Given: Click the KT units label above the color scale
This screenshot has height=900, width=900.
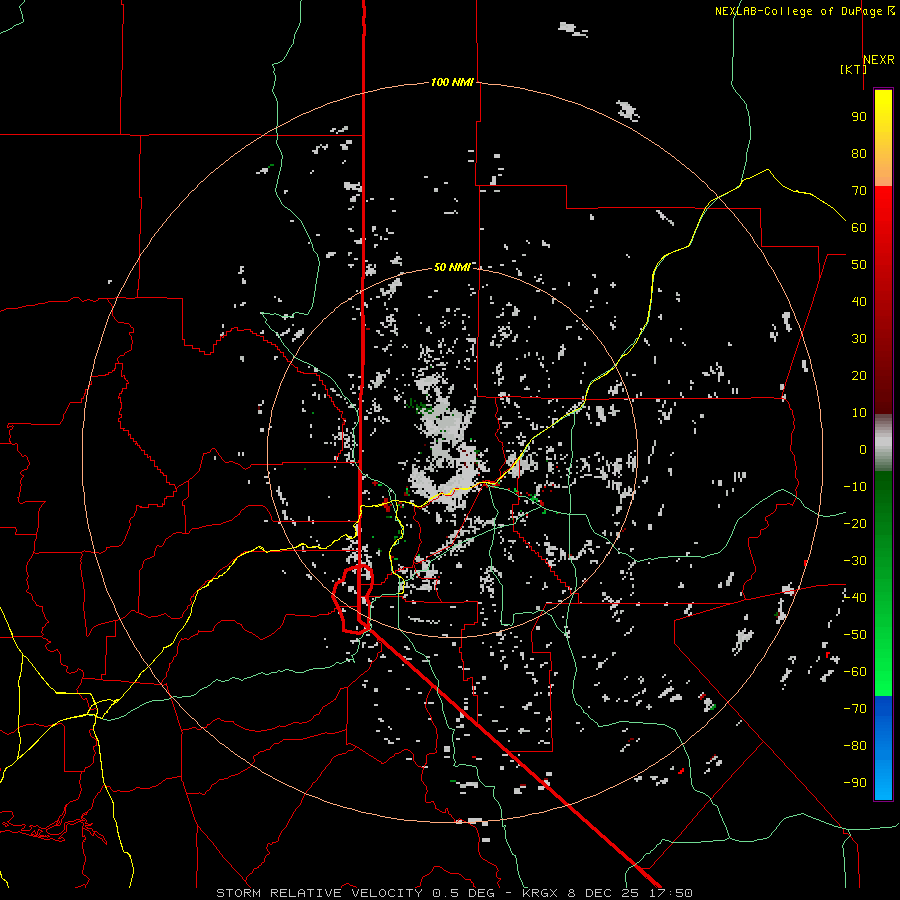Looking at the screenshot, I should point(854,69).
